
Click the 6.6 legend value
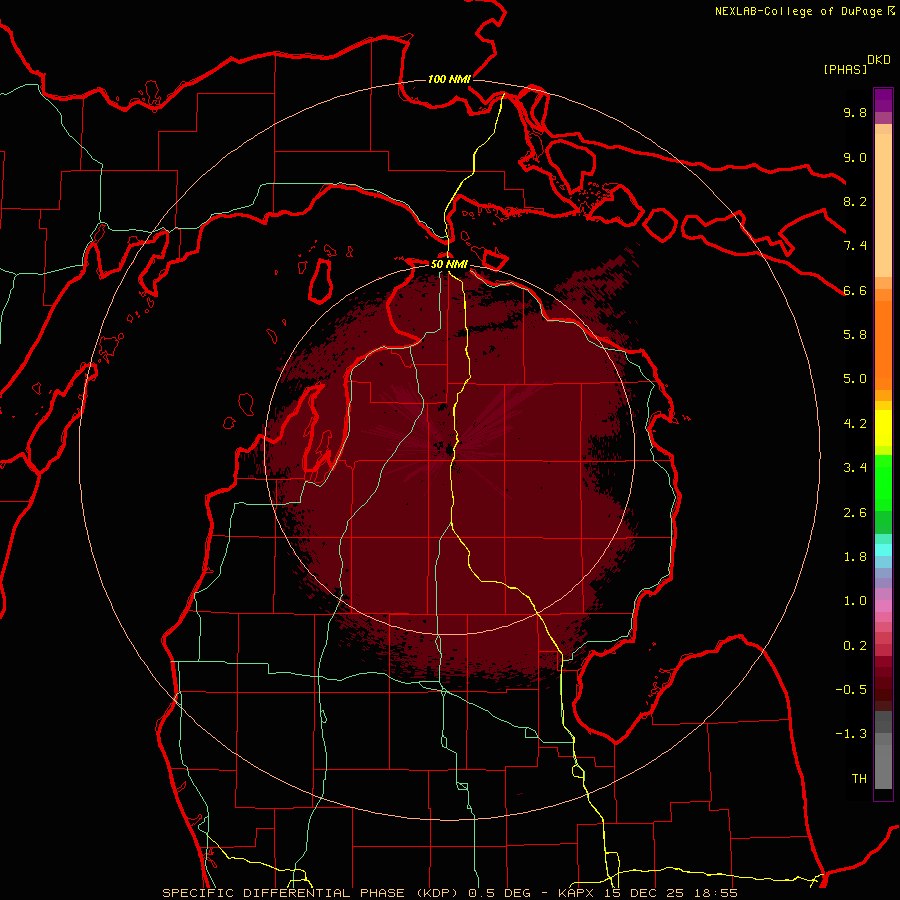[x=855, y=290]
